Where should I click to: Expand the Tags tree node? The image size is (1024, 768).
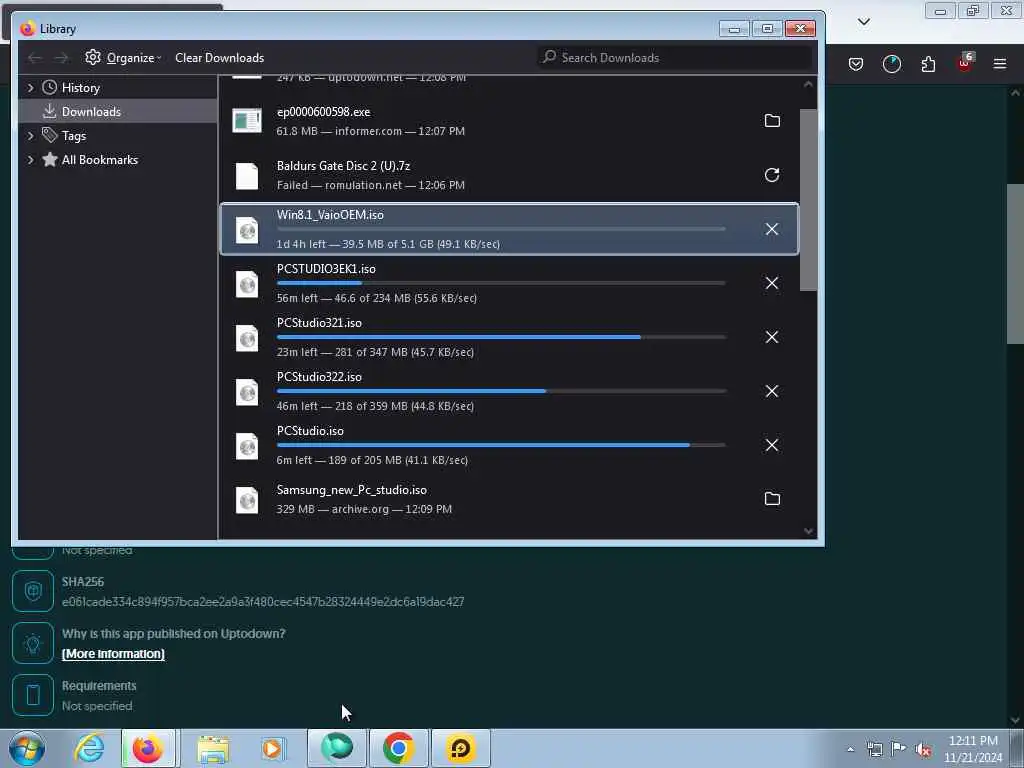(x=30, y=136)
